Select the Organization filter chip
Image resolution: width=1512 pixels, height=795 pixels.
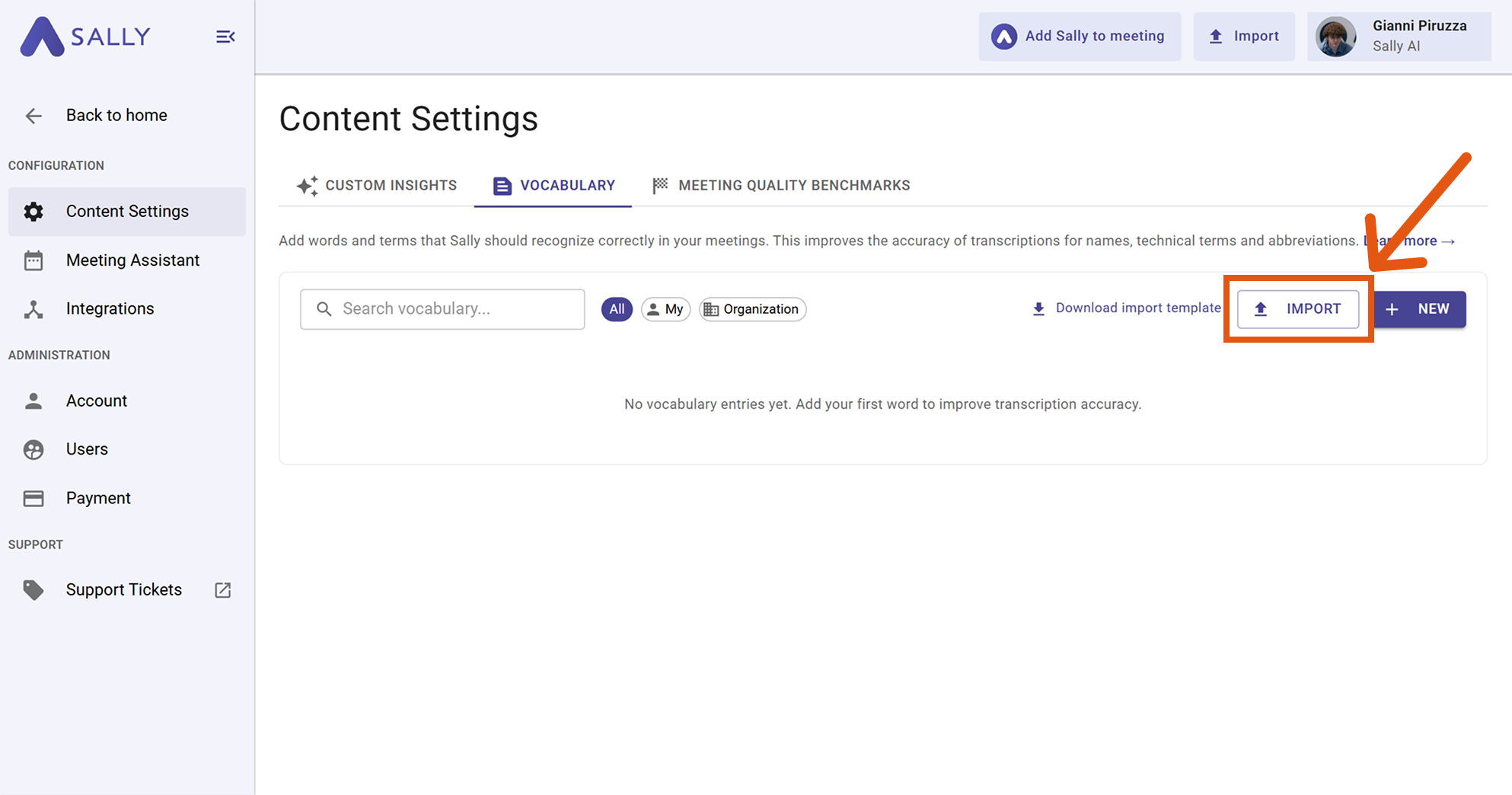click(752, 309)
